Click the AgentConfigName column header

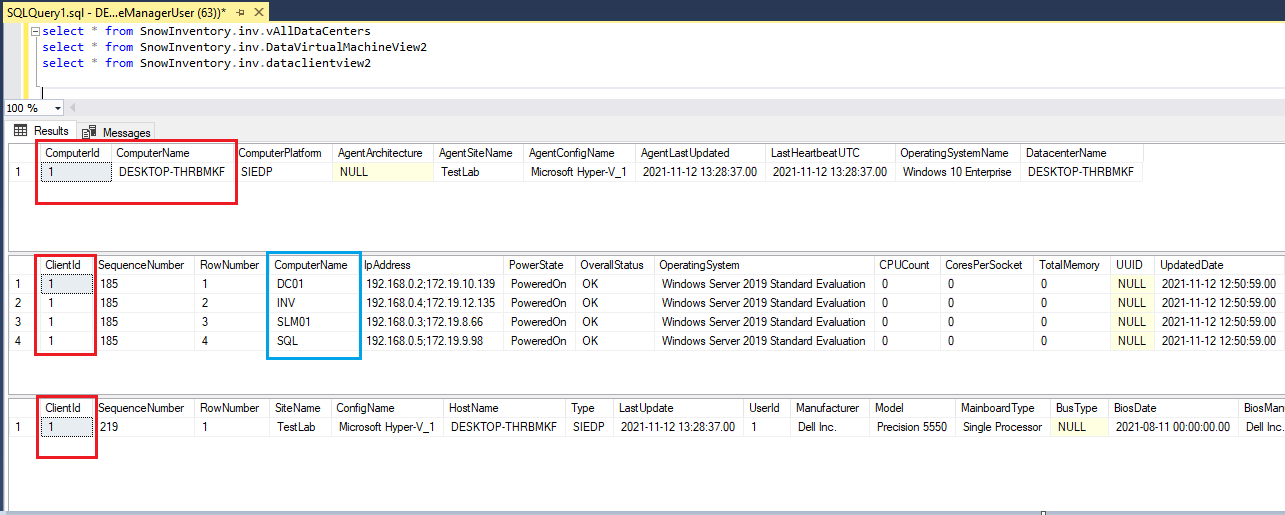pos(579,153)
